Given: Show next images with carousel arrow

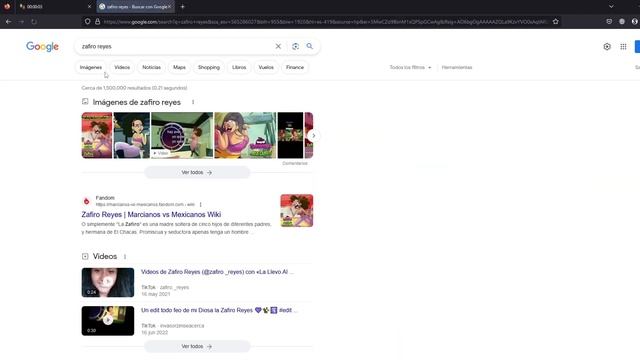Looking at the screenshot, I should (313, 136).
